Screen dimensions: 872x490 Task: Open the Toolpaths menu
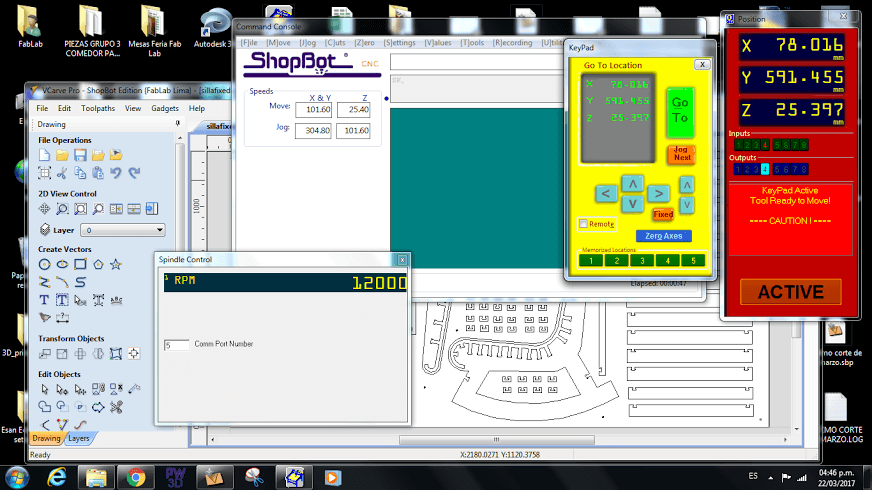click(x=98, y=108)
